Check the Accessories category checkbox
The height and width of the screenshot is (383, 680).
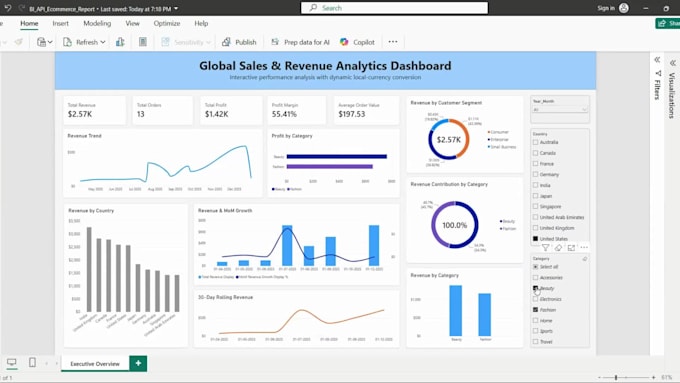pos(536,278)
